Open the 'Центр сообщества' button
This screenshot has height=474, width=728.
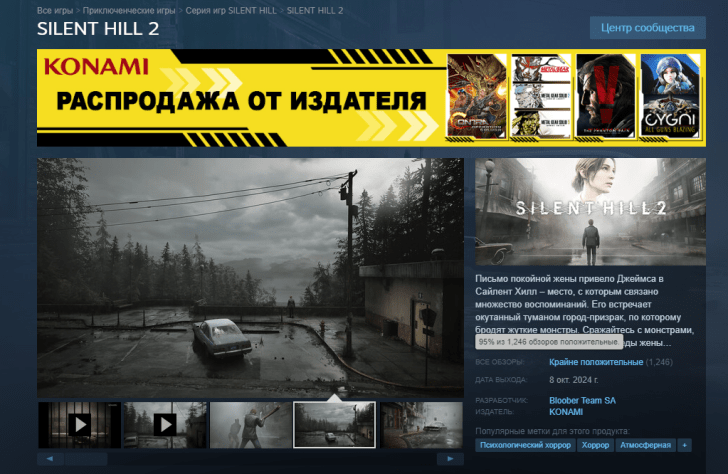click(648, 28)
